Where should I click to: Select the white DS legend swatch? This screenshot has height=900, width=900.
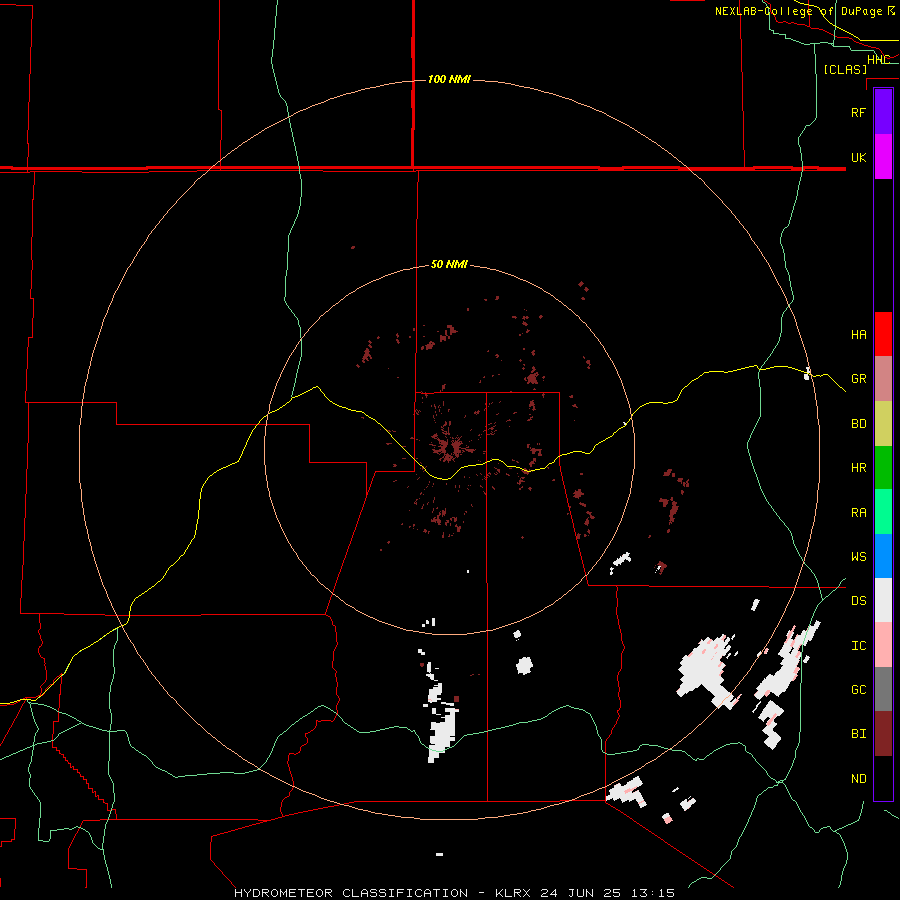click(x=883, y=600)
